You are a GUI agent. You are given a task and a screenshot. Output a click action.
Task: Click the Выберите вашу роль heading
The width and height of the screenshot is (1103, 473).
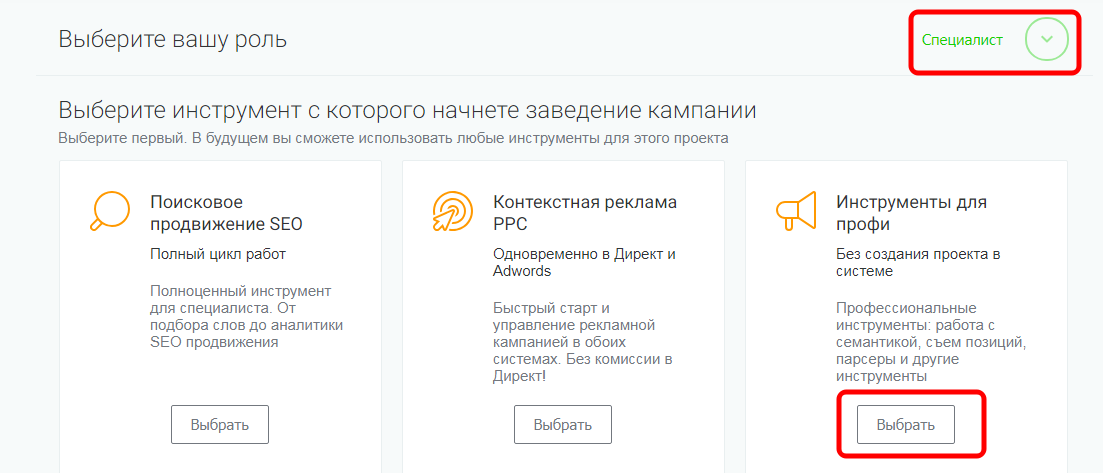click(172, 40)
